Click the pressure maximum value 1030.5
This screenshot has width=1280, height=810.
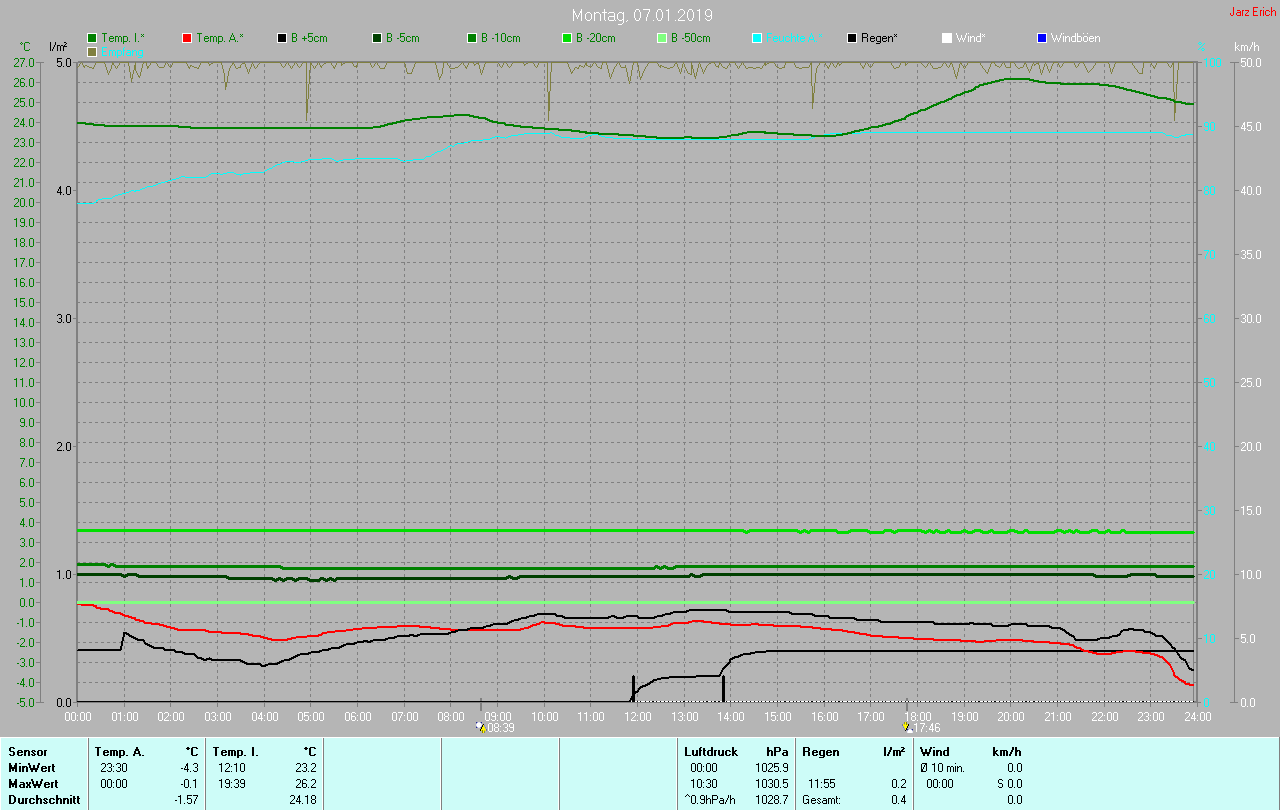(771, 783)
